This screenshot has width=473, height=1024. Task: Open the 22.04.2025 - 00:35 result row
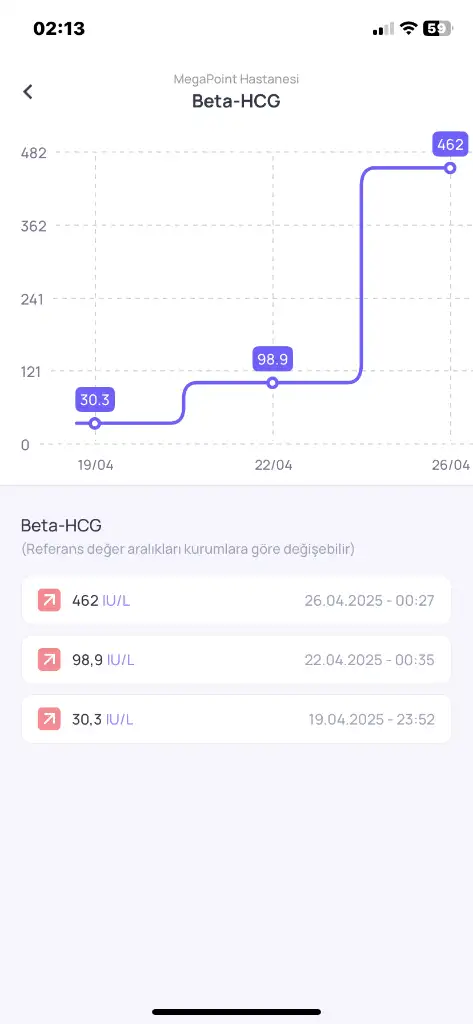236,660
